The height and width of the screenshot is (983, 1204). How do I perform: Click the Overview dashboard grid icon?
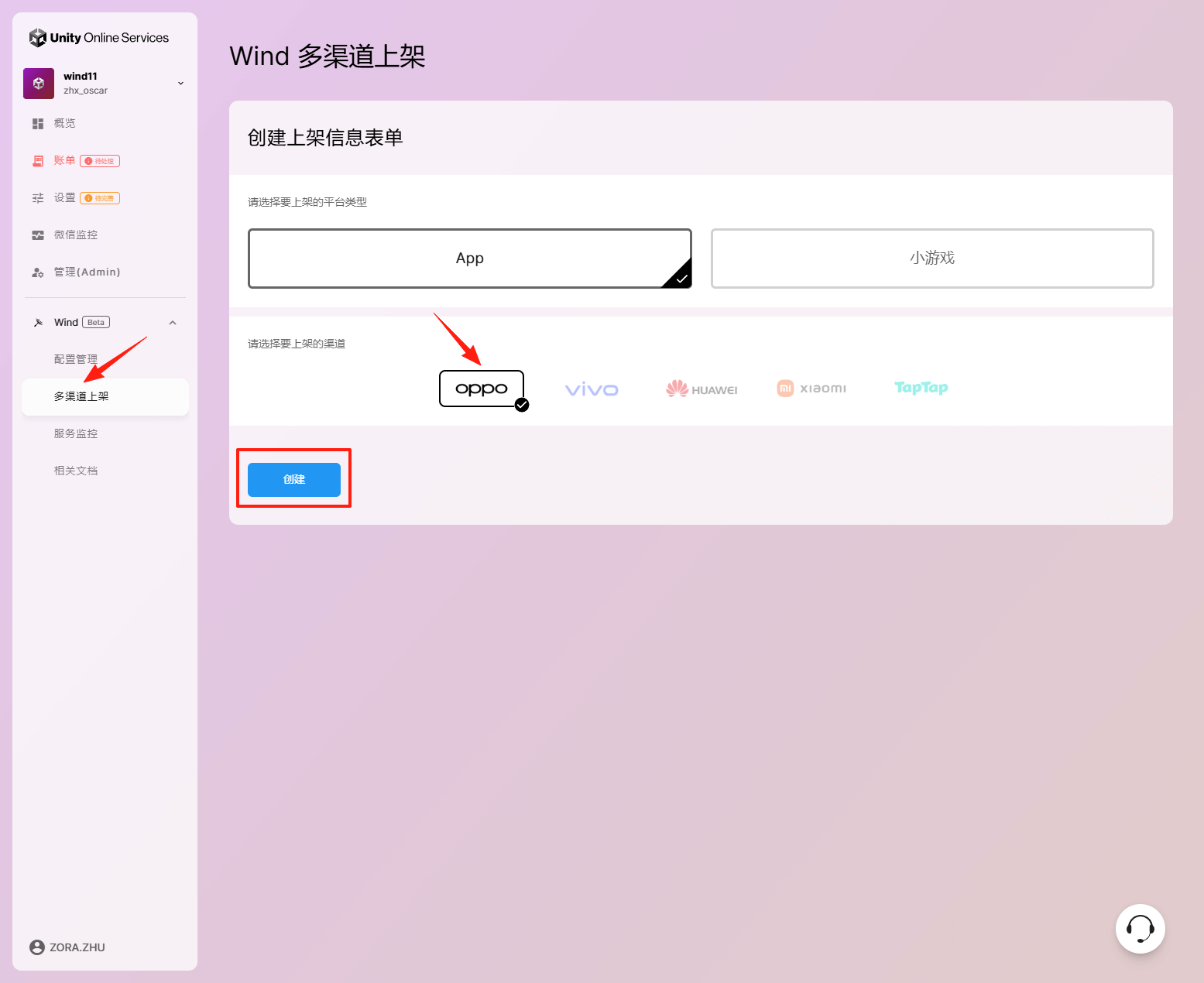(38, 124)
